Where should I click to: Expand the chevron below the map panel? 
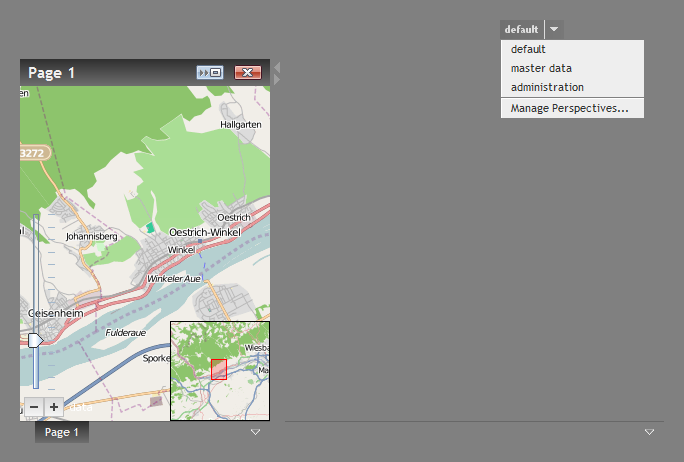[256, 432]
